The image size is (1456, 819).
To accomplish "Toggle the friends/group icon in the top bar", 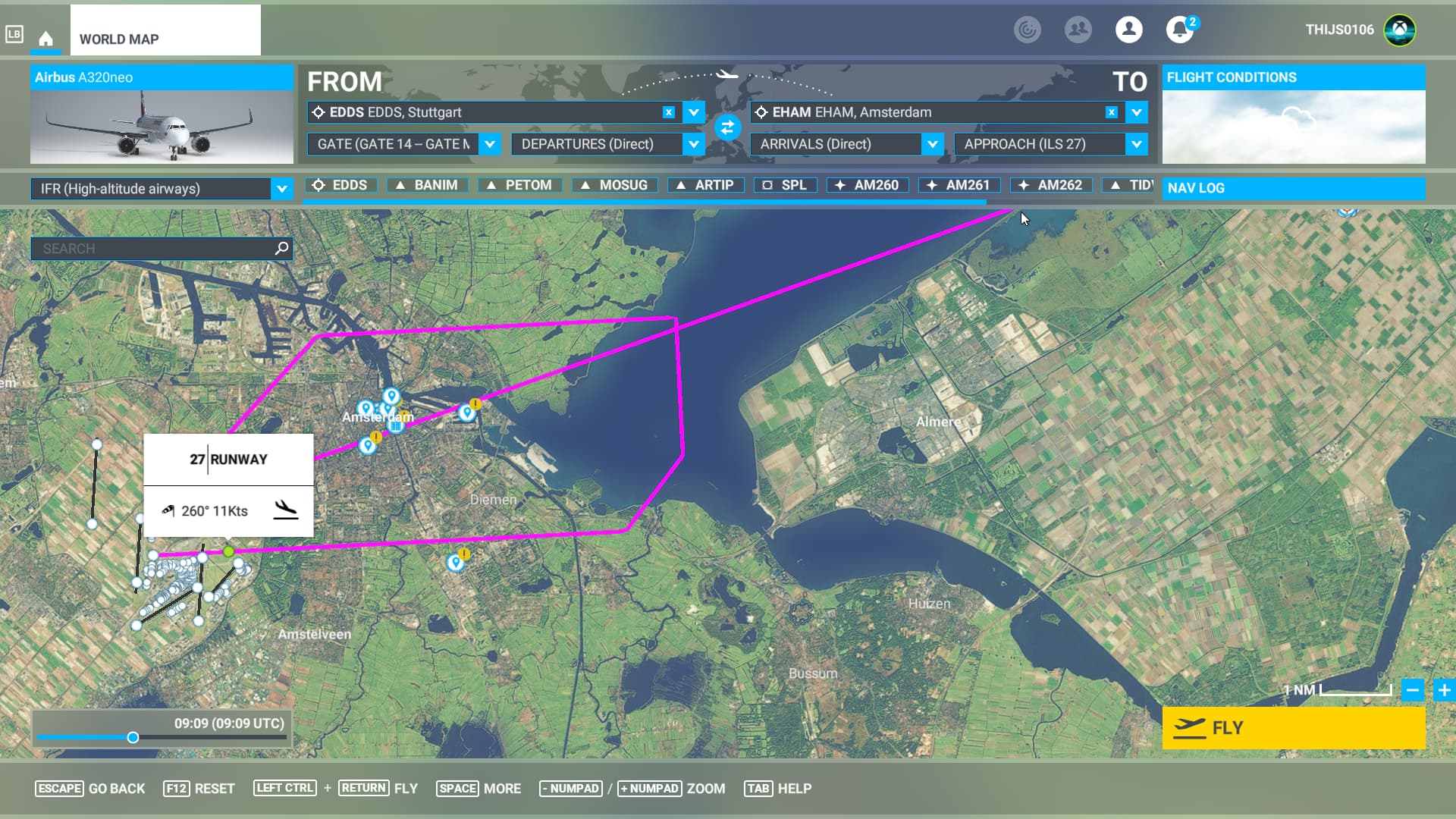I will (1078, 30).
